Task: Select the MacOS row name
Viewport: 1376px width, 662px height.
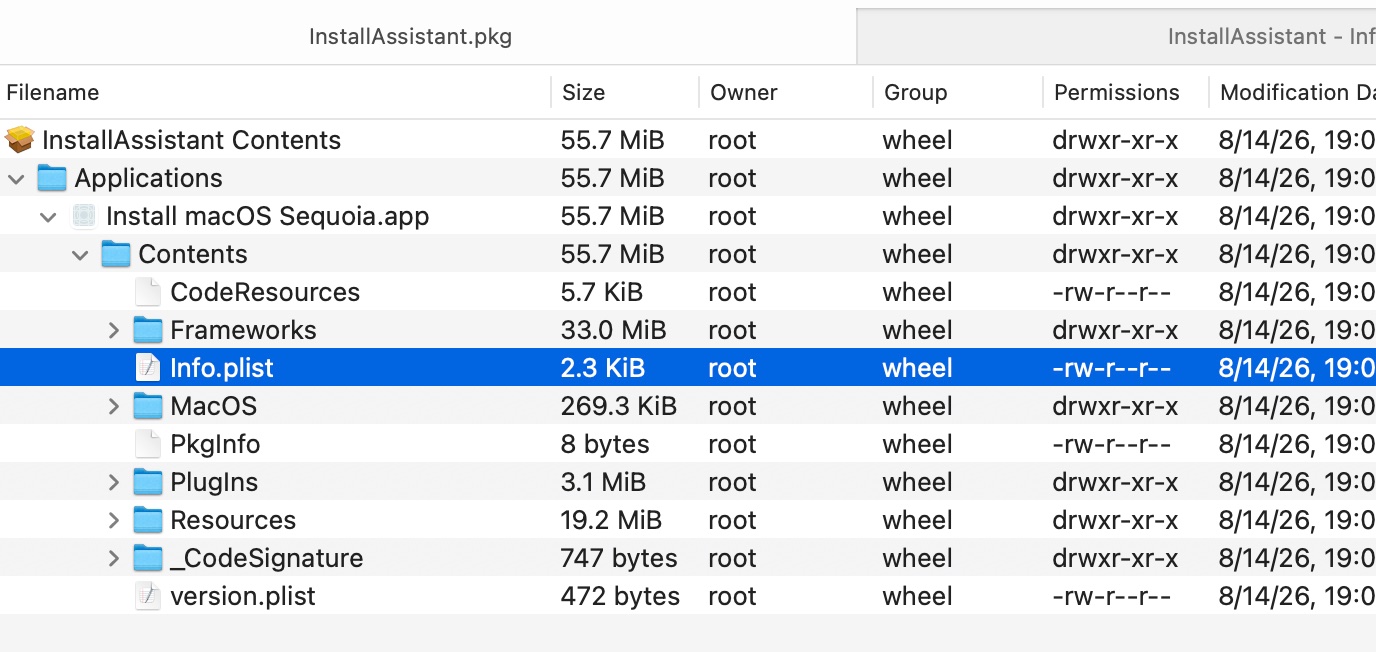Action: pyautogui.click(x=214, y=406)
